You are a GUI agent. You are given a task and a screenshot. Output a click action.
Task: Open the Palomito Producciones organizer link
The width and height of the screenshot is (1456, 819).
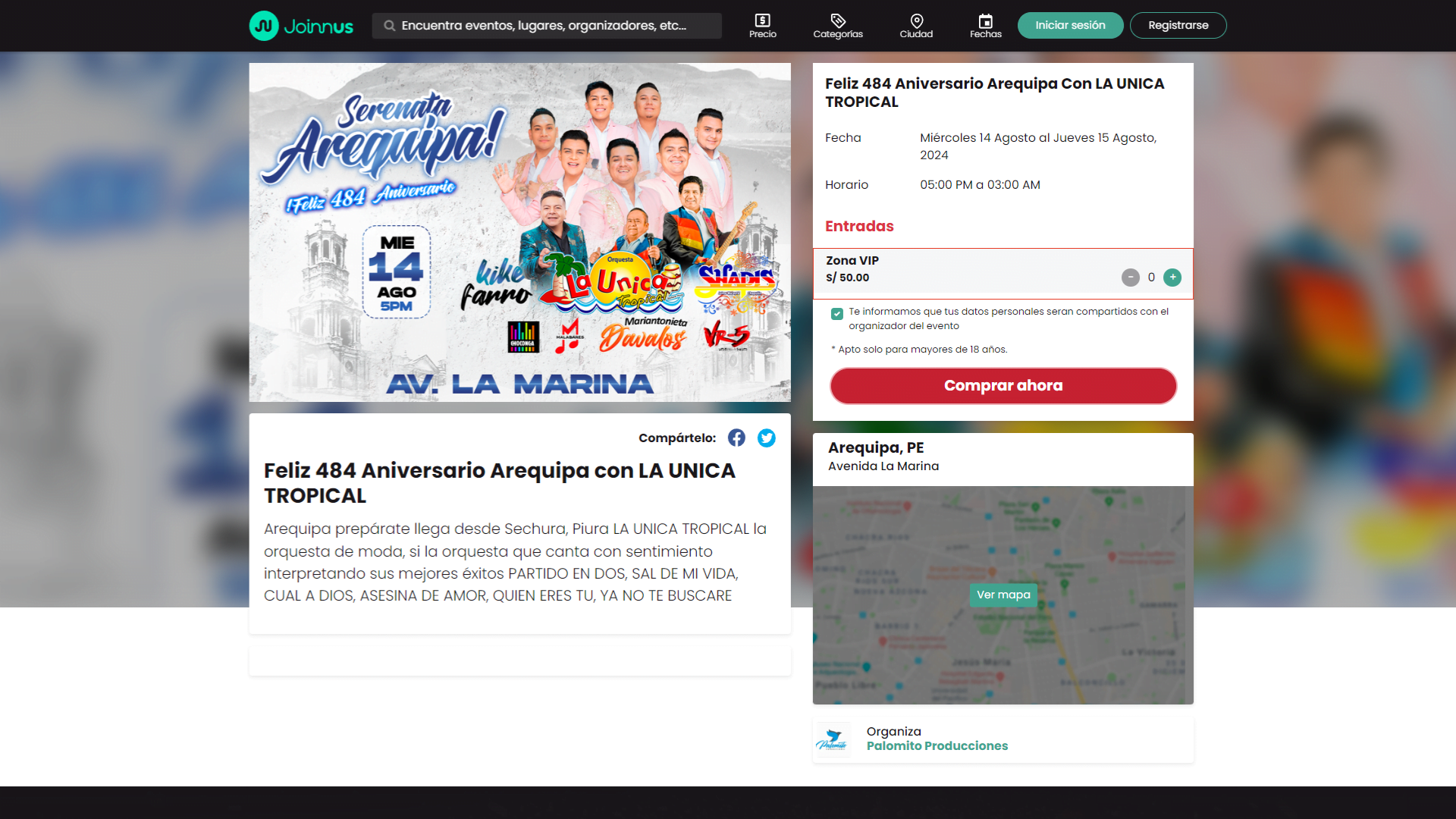click(937, 746)
